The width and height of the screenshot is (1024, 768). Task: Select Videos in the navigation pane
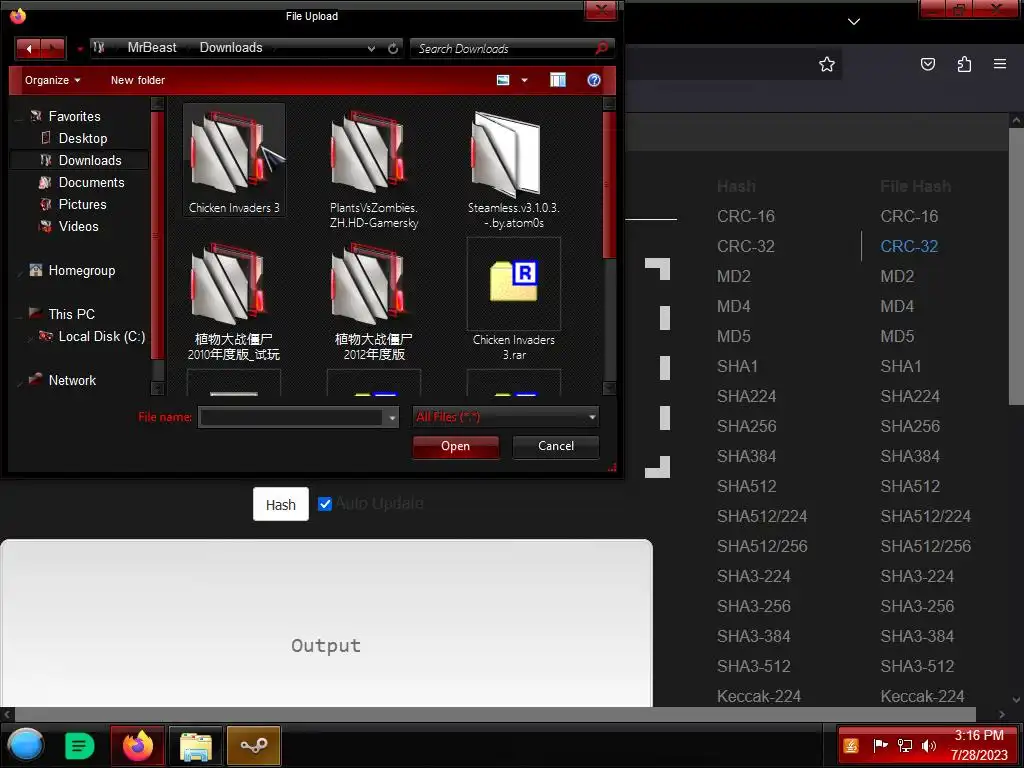(x=78, y=227)
